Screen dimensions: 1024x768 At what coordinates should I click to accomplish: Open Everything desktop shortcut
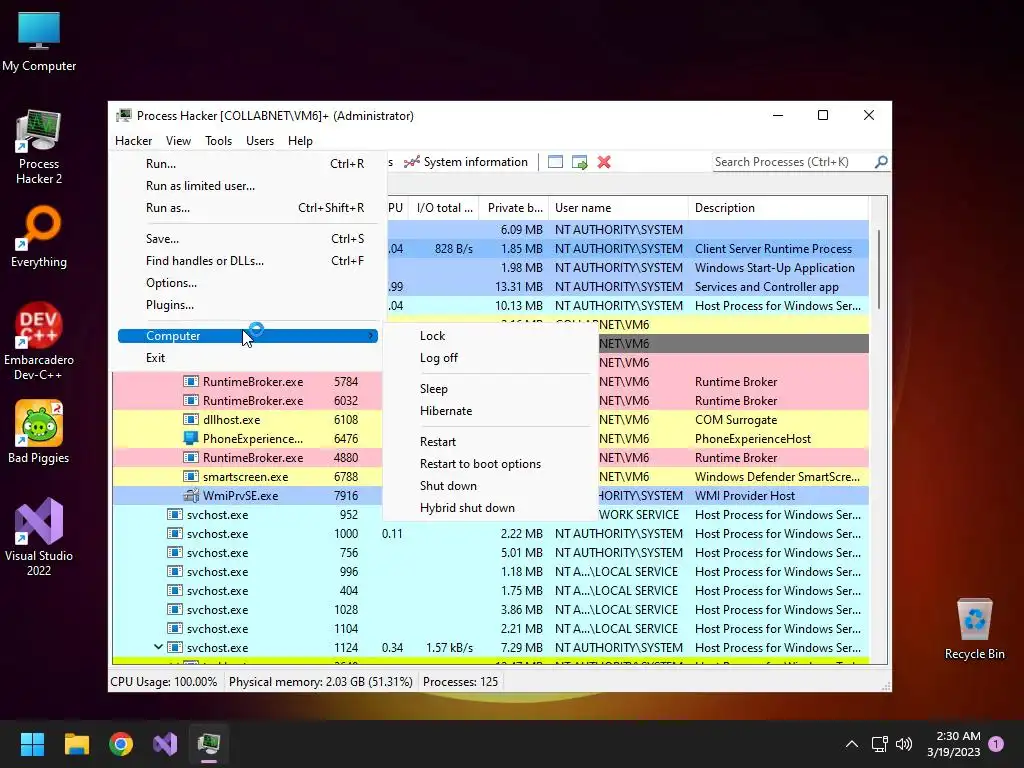[39, 237]
